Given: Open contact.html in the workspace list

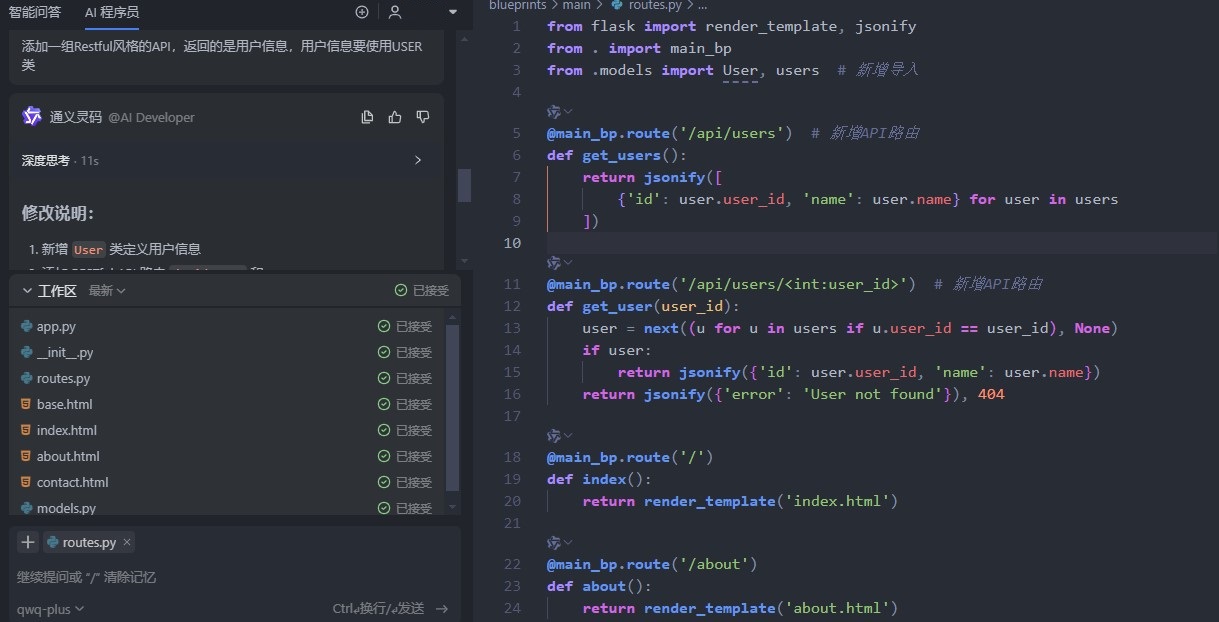Looking at the screenshot, I should [72, 482].
